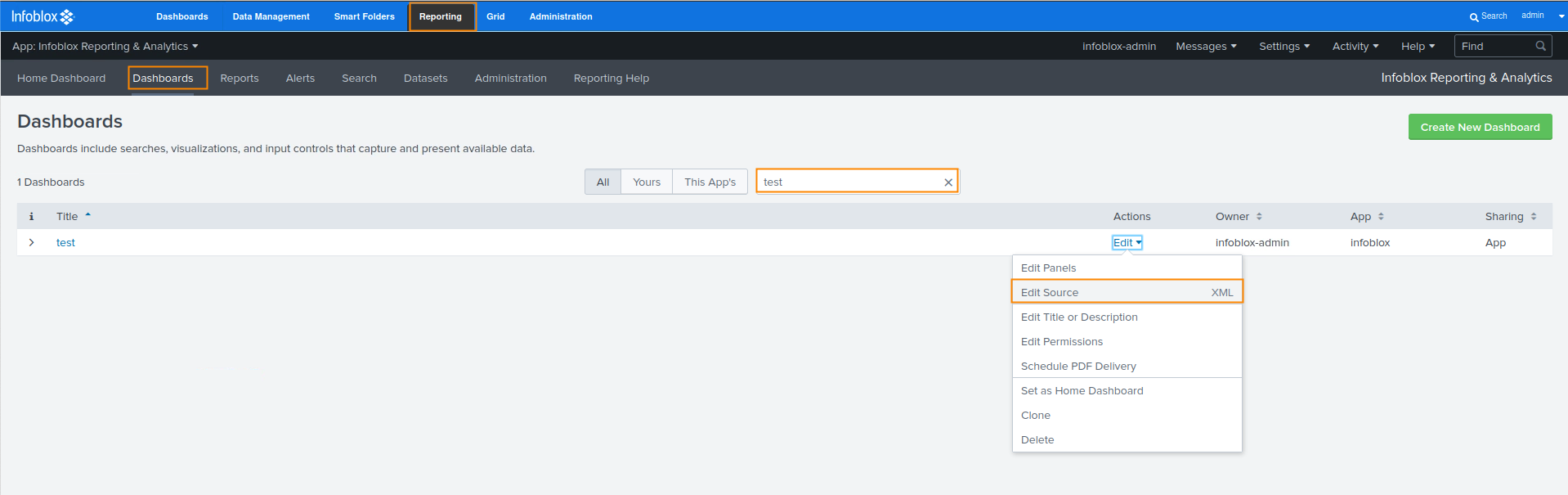The width and height of the screenshot is (1568, 495).
Task: Choose Edit Title or Description
Action: pyautogui.click(x=1127, y=317)
